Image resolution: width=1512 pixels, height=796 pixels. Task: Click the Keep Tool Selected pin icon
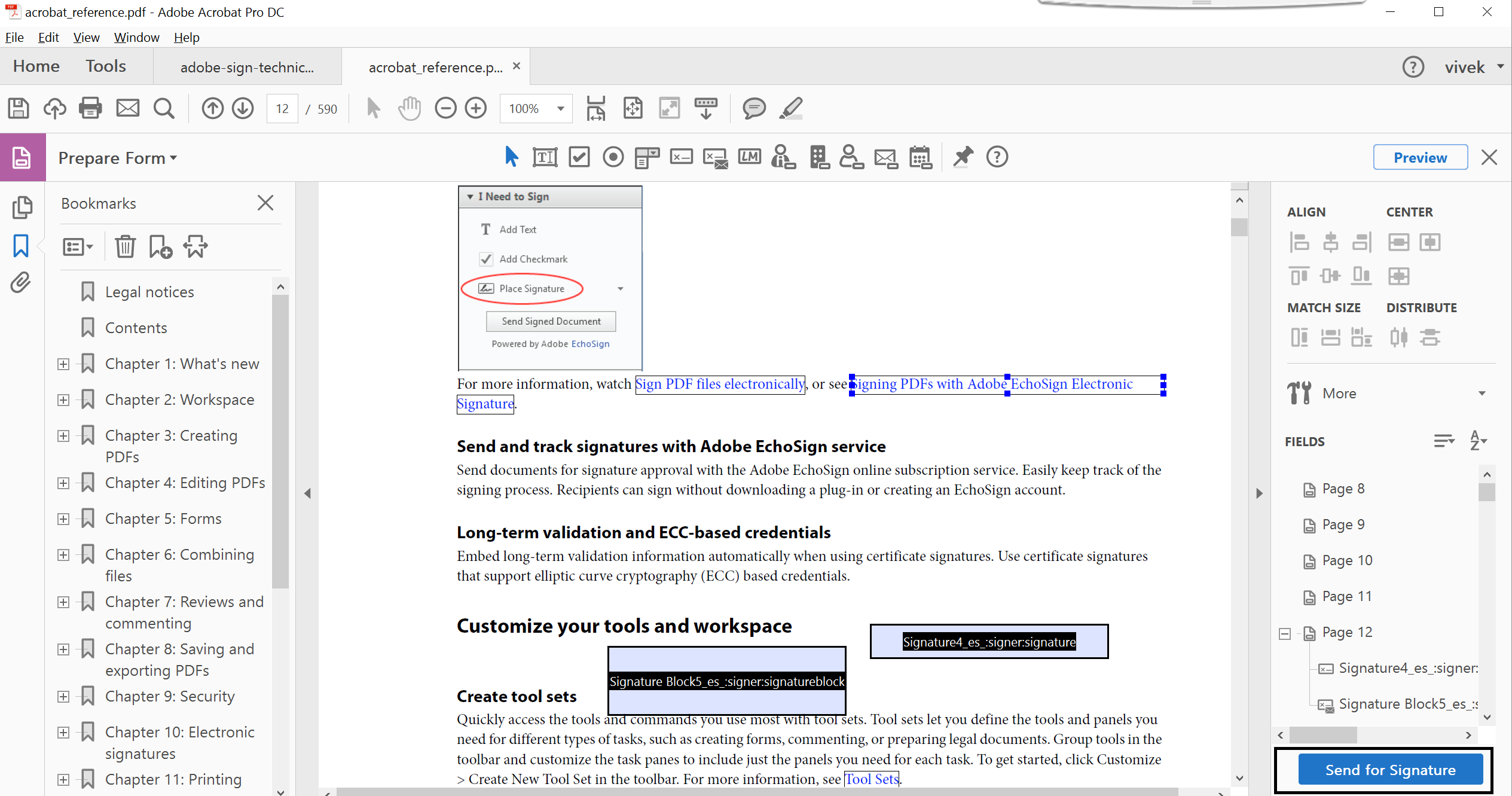tap(963, 157)
